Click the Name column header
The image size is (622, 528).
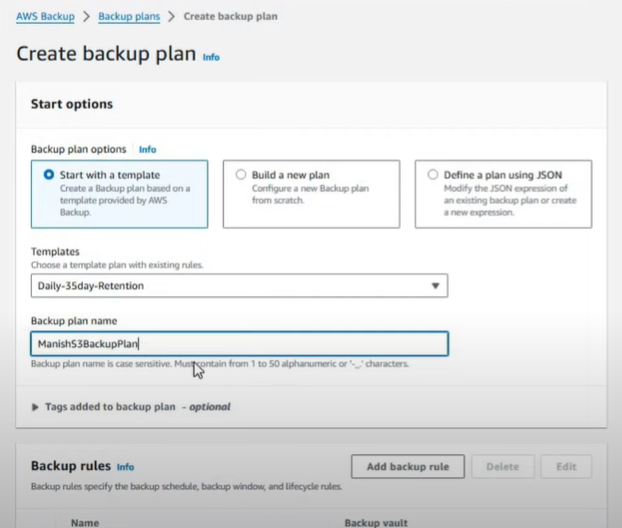[85, 523]
